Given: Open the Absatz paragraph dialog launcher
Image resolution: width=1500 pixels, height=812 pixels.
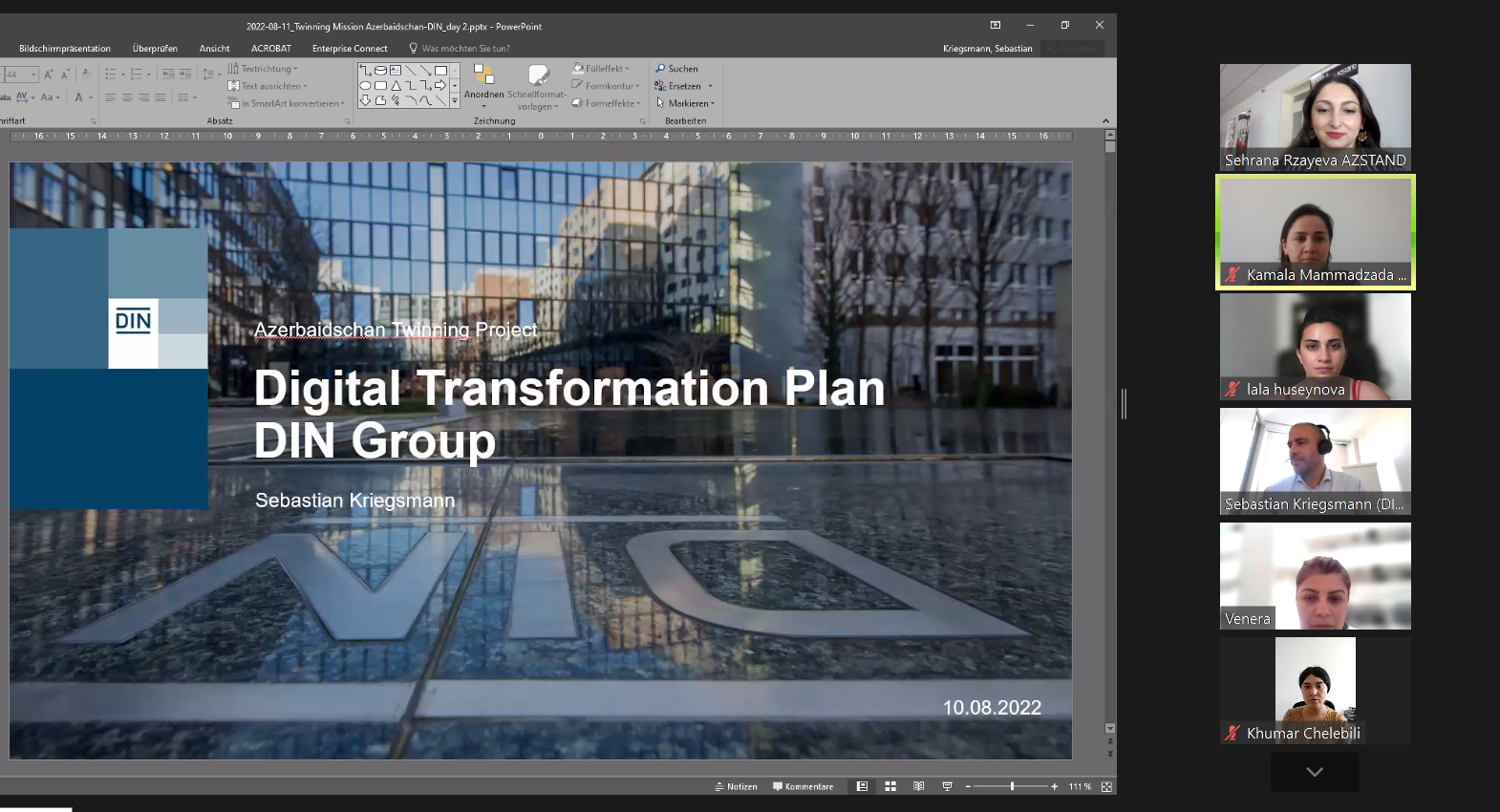Looking at the screenshot, I should 347,121.
